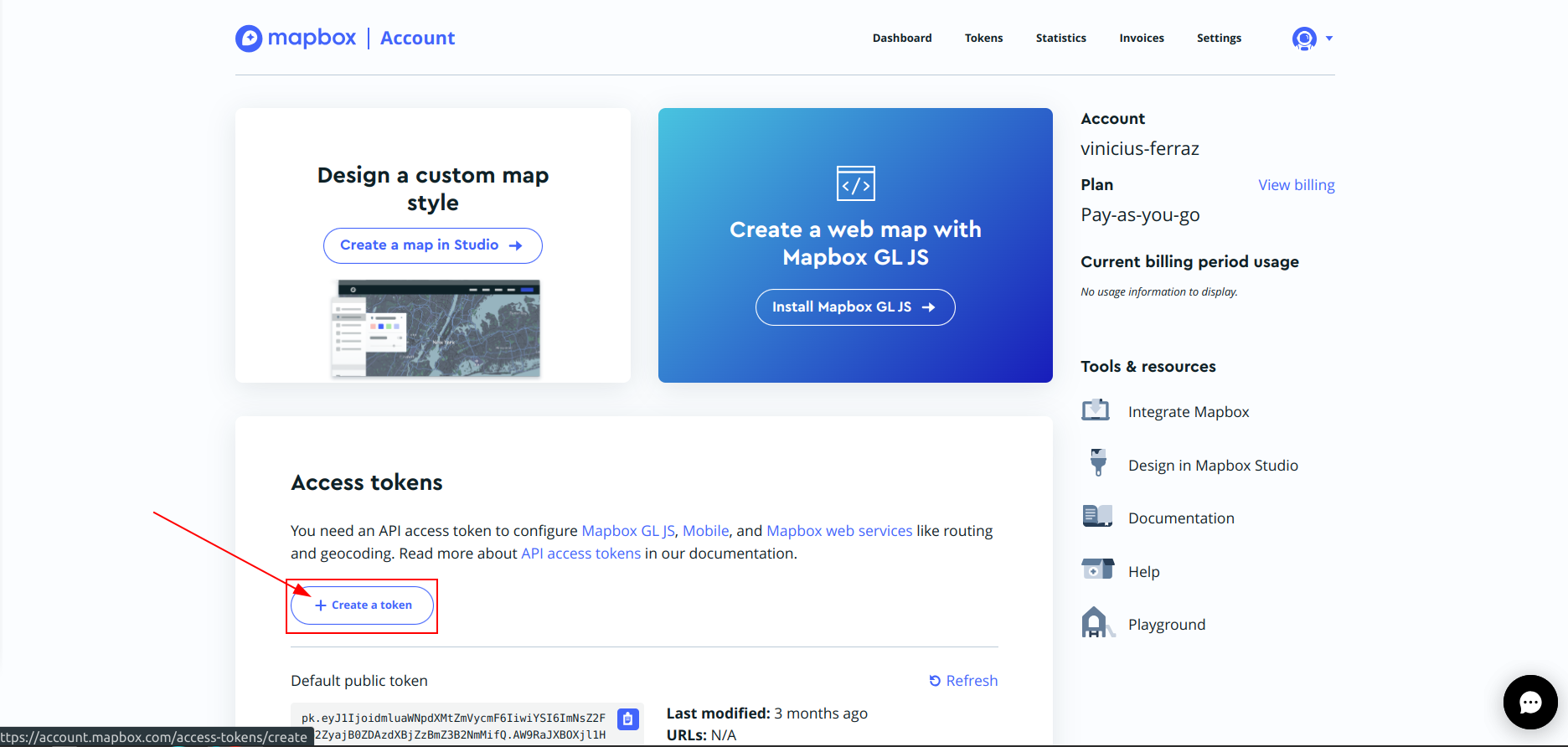Select the default public token text

click(453, 726)
